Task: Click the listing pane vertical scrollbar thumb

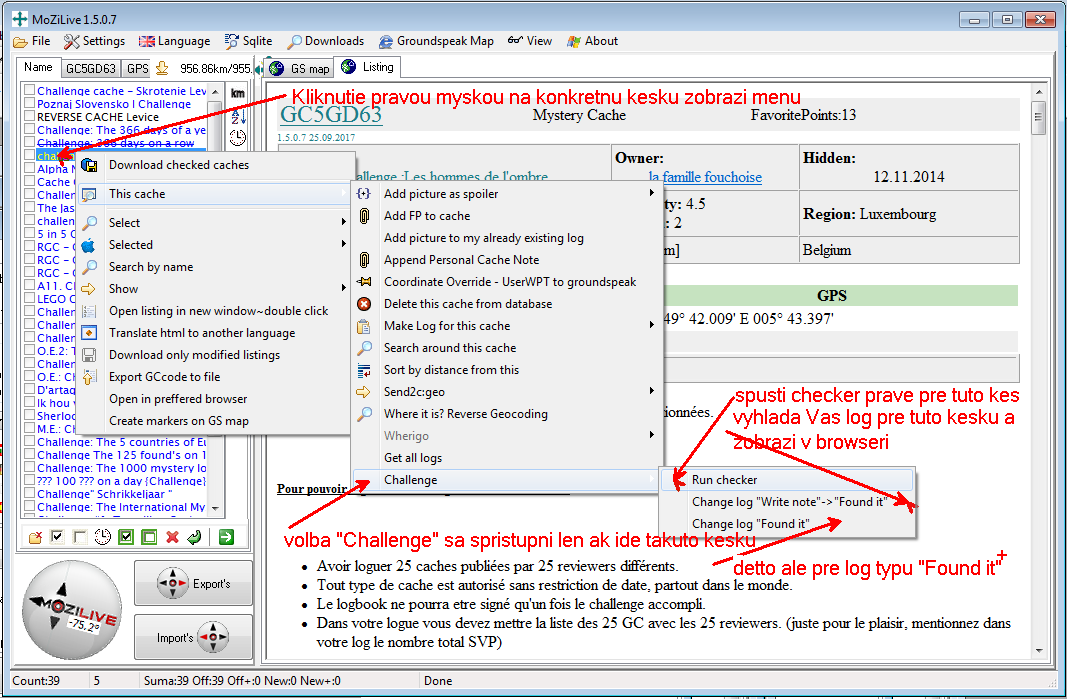Action: click(1038, 118)
